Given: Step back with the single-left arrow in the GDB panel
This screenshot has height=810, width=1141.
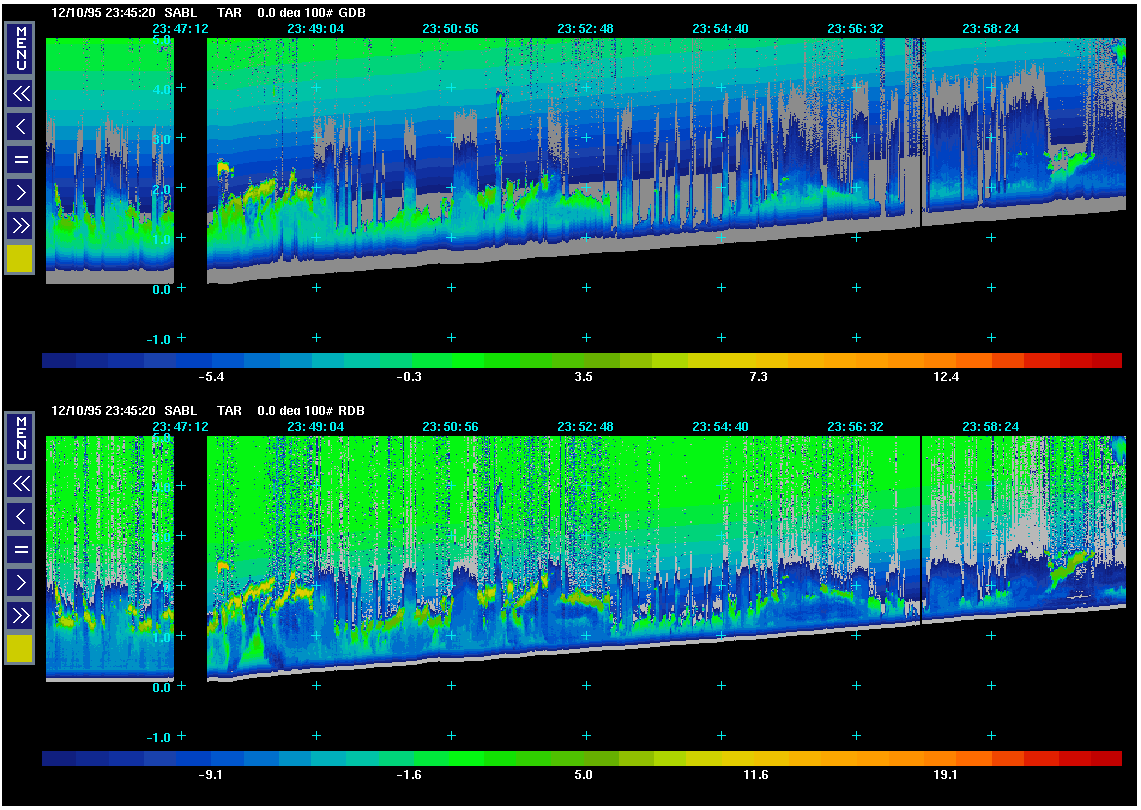Looking at the screenshot, I should (20, 127).
